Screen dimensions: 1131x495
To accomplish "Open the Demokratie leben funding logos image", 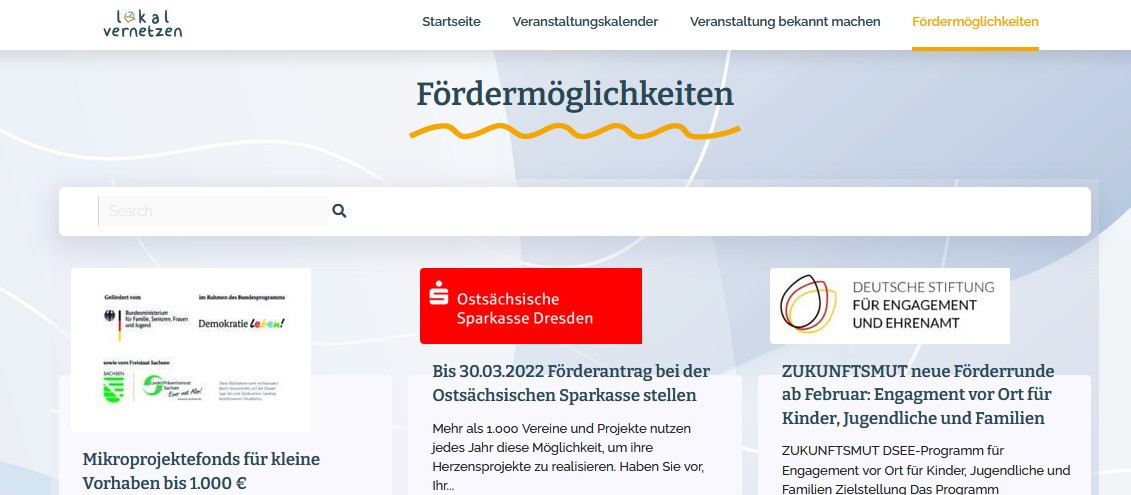I will coord(191,350).
